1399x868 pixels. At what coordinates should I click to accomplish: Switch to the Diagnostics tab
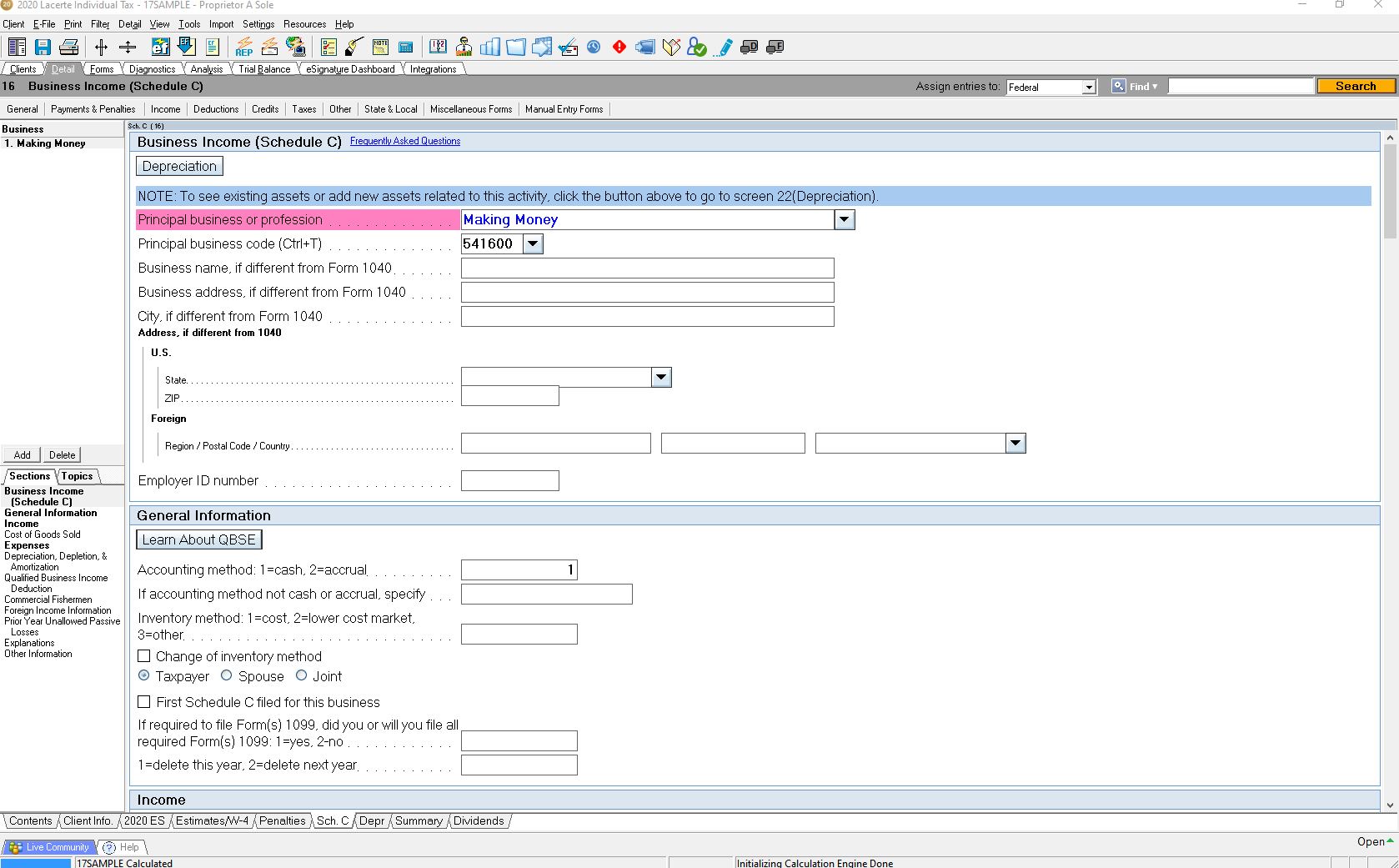click(x=151, y=68)
